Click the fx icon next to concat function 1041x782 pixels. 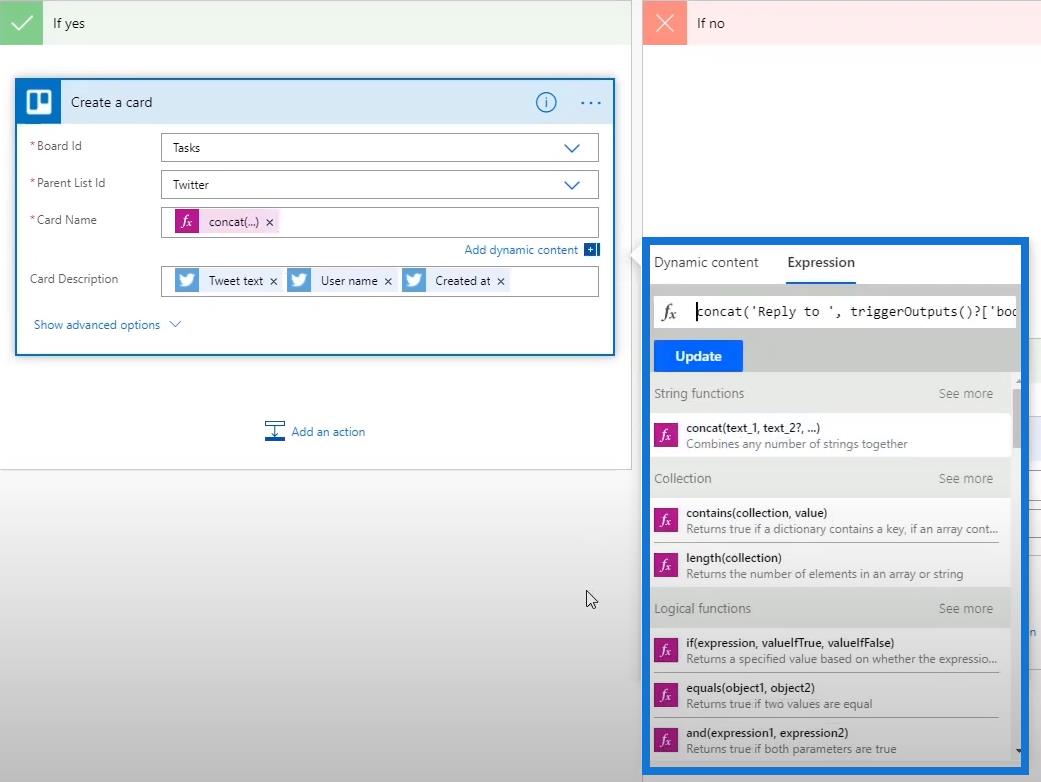pyautogui.click(x=666, y=435)
